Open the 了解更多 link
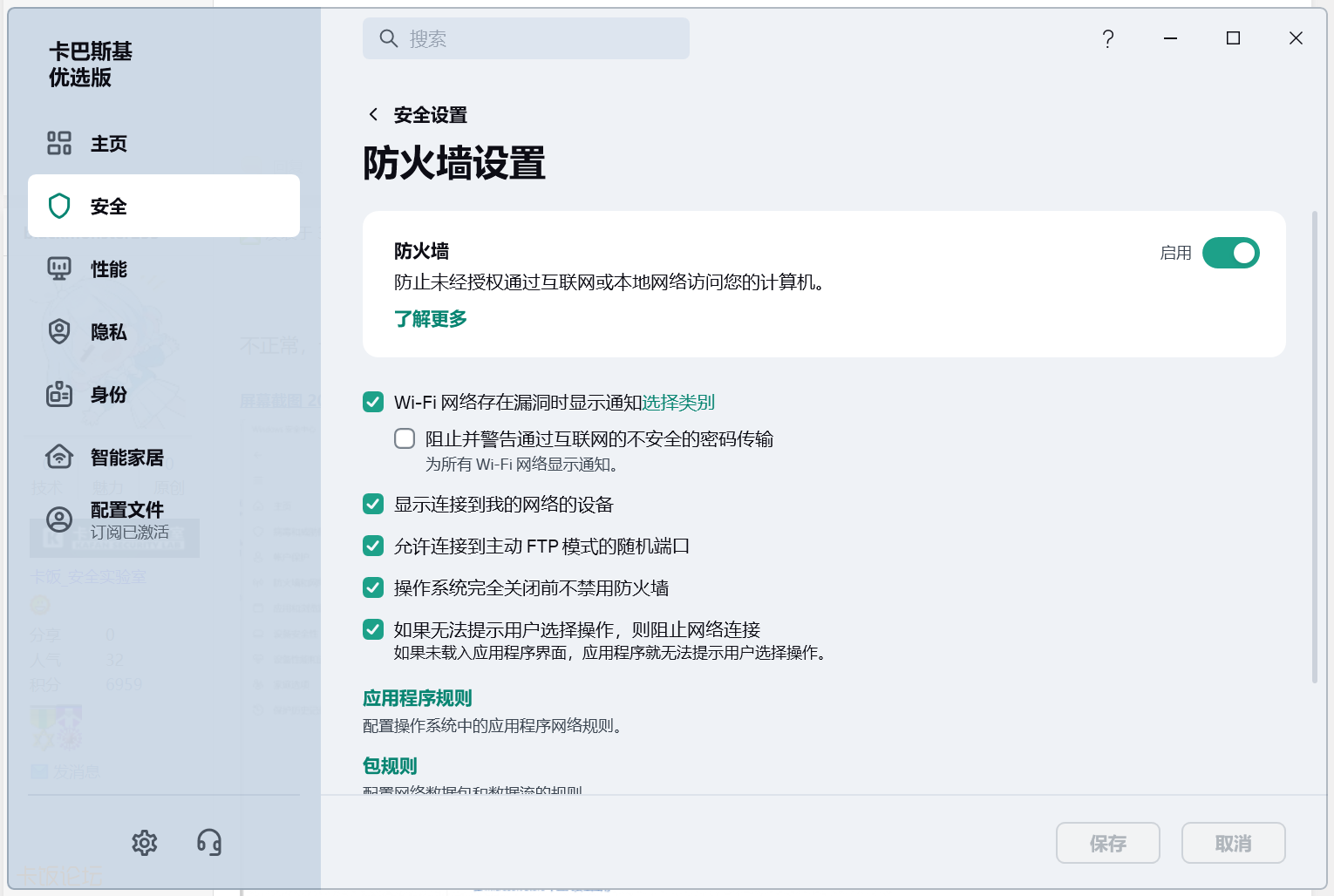1334x896 pixels. click(x=431, y=319)
